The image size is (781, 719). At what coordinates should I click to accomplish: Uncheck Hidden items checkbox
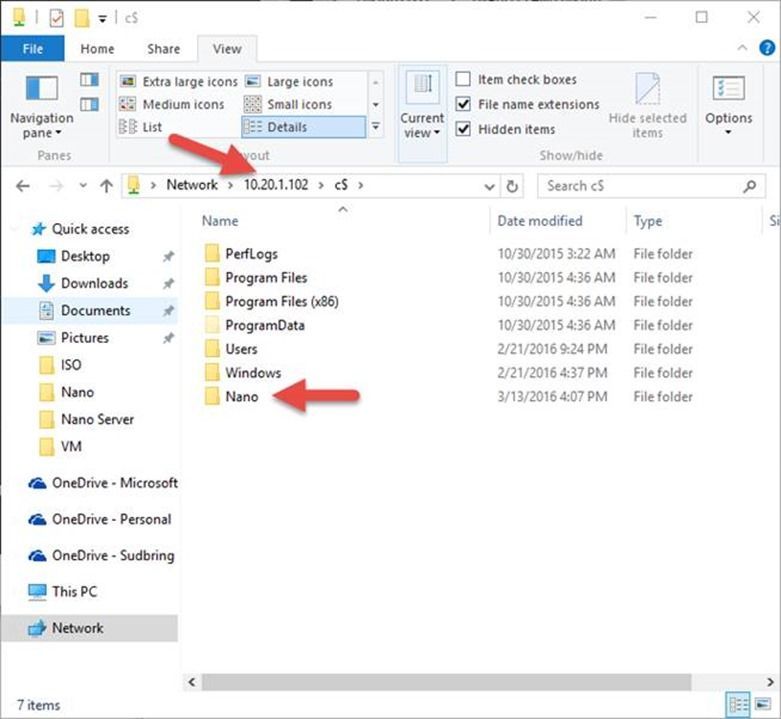[x=463, y=129]
